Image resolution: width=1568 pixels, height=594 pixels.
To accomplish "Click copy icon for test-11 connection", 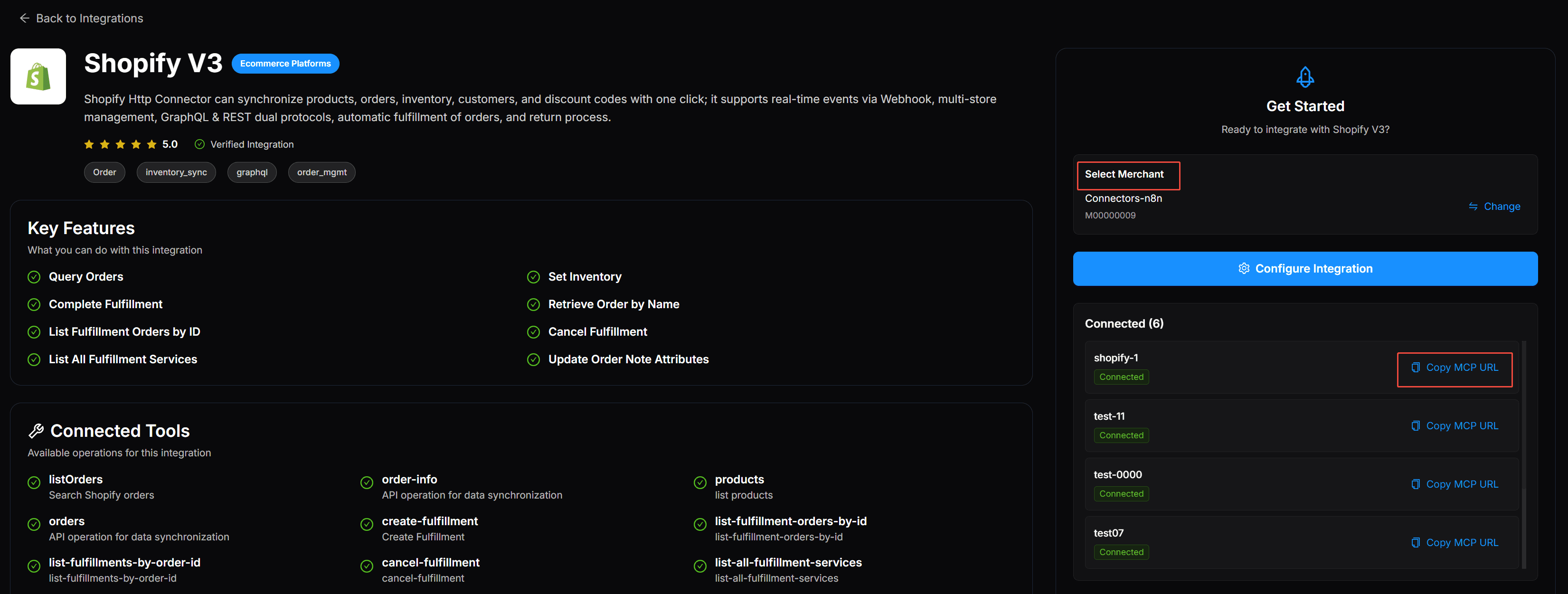I will pos(1415,426).
